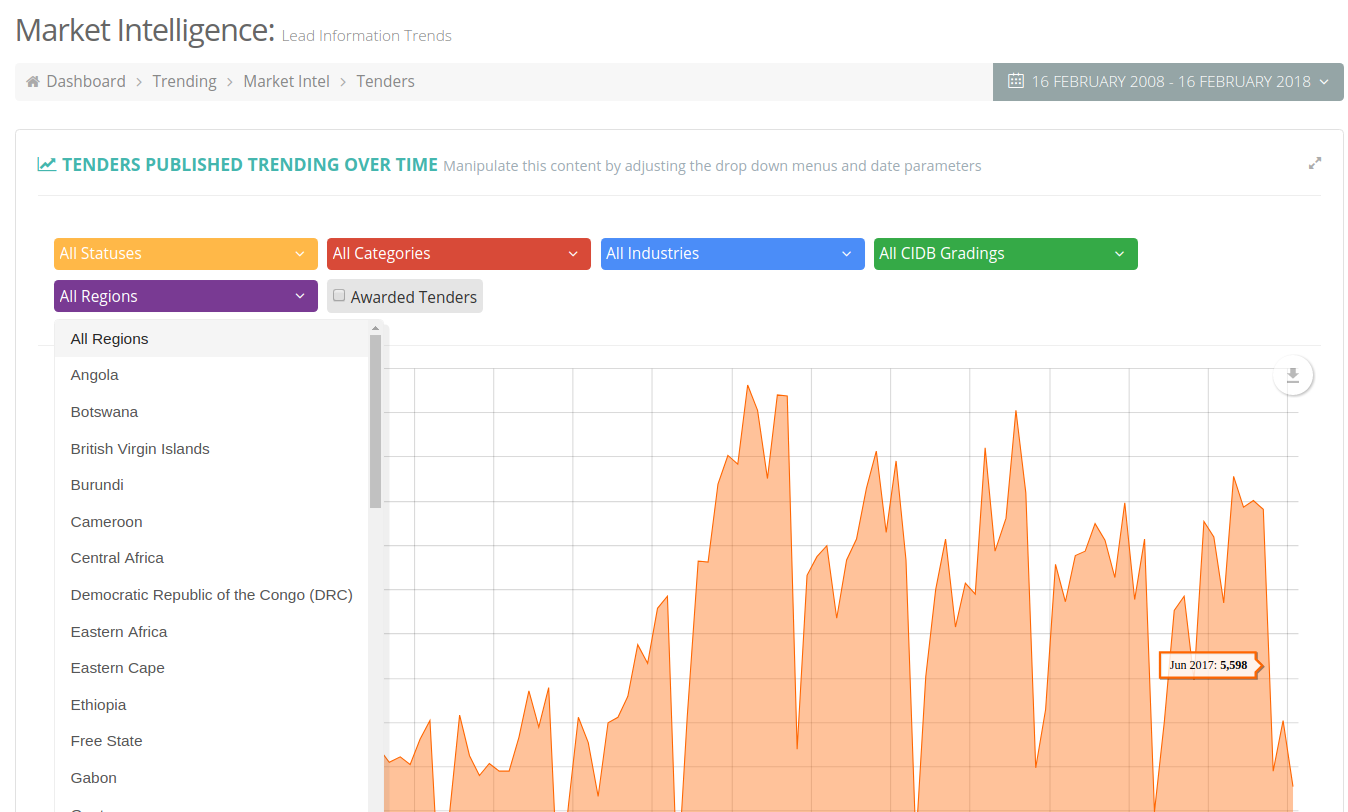Image resolution: width=1348 pixels, height=812 pixels.
Task: Click the scroll-up arrow of regions list
Action: pos(375,328)
